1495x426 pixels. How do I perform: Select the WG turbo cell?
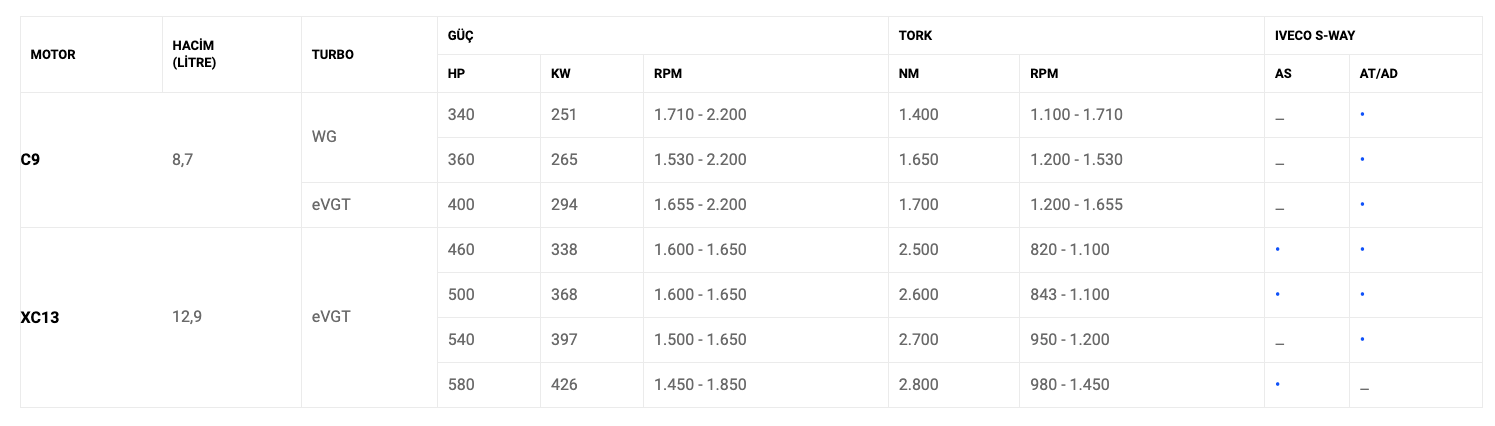tap(324, 137)
